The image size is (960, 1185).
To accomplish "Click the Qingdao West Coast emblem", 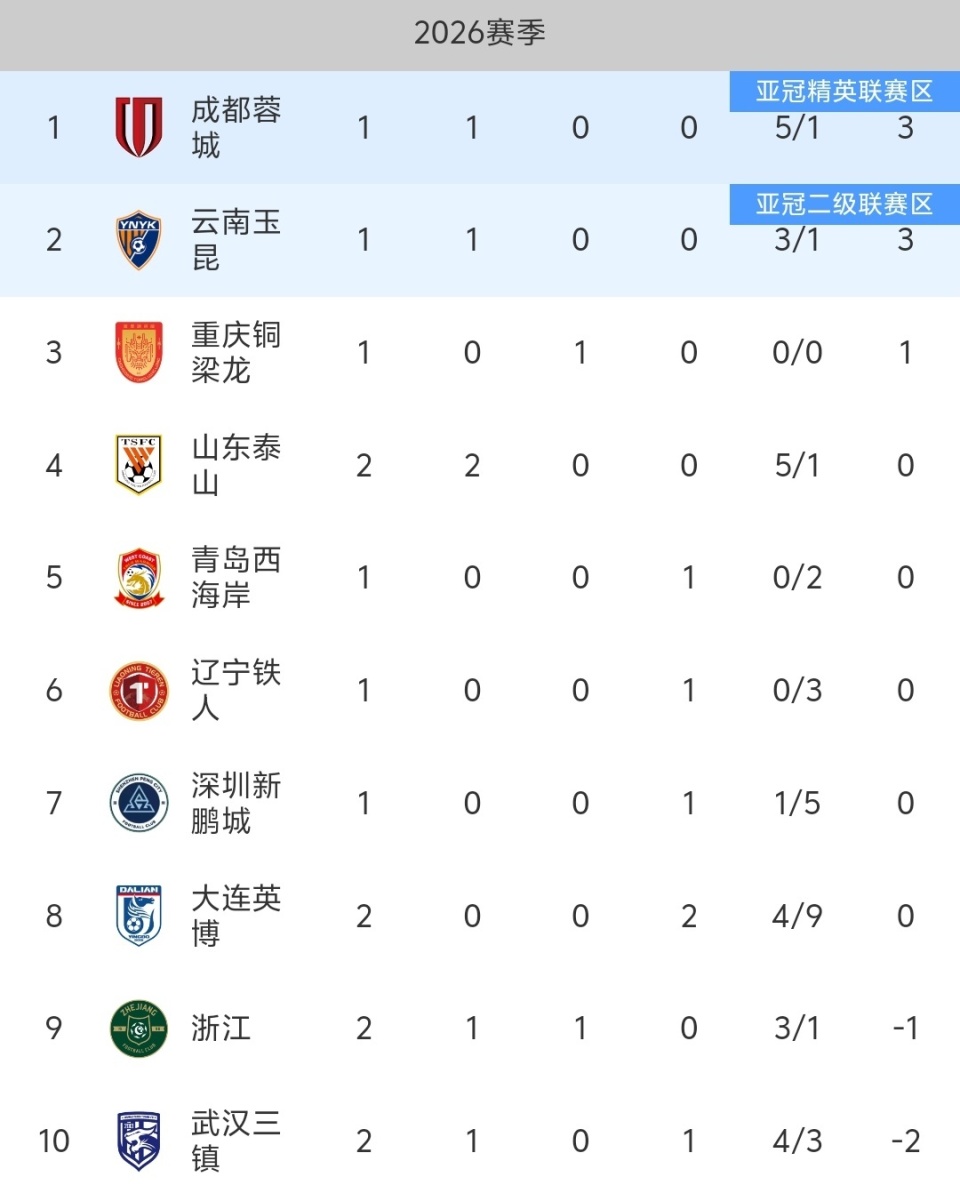I will [x=138, y=578].
